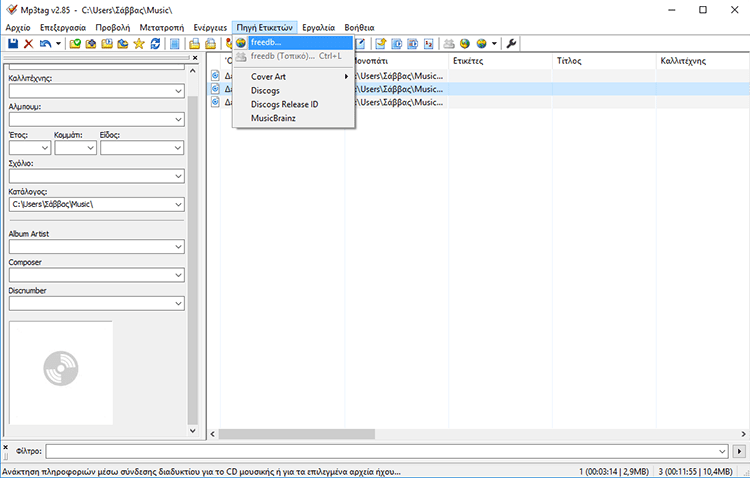Viewport: 750px width, 478px height.
Task: Click the first playlist creation toolbar icon
Action: coord(194,44)
